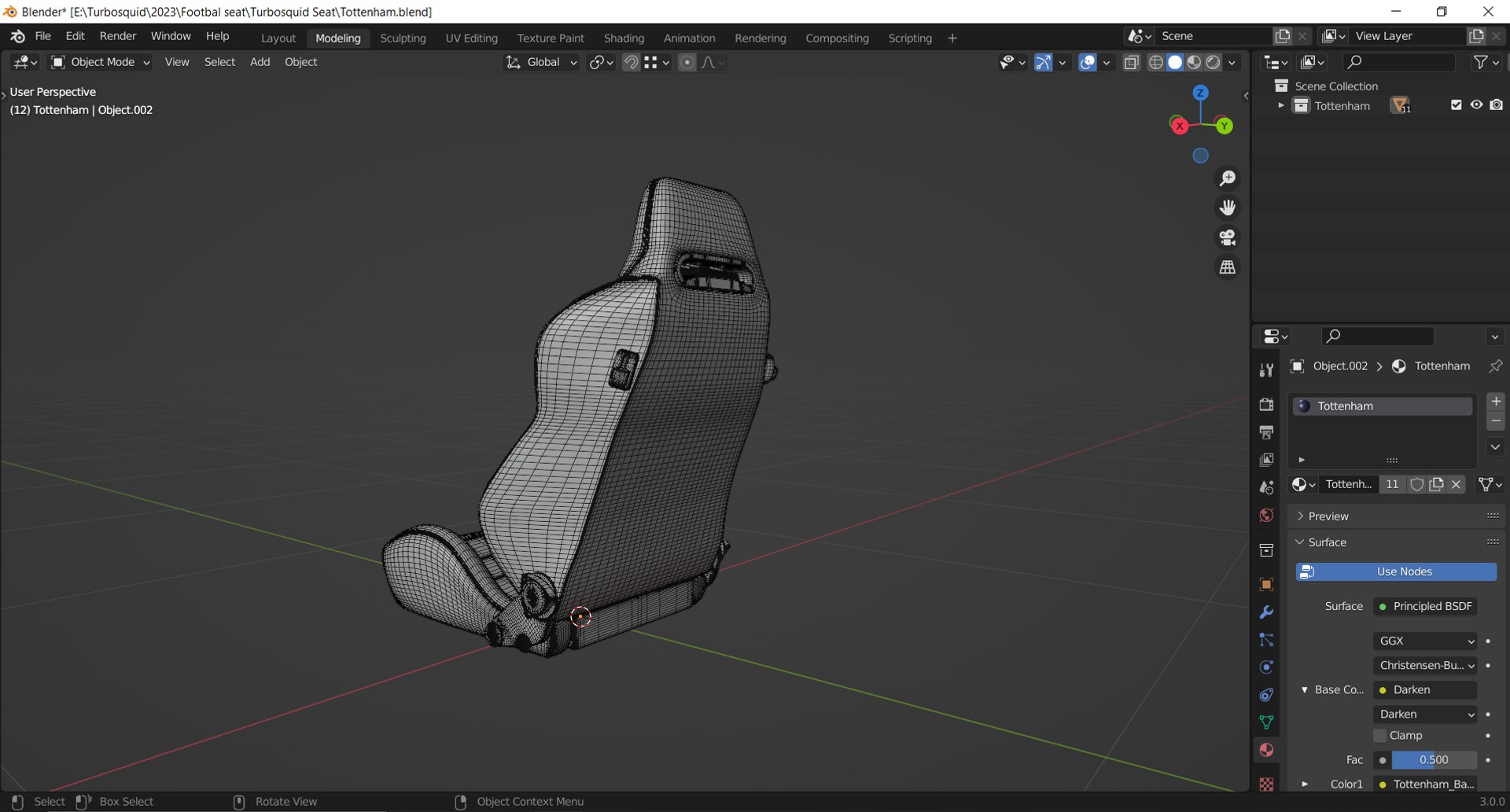
Task: Toggle X-ray display mode
Action: pyautogui.click(x=1131, y=62)
